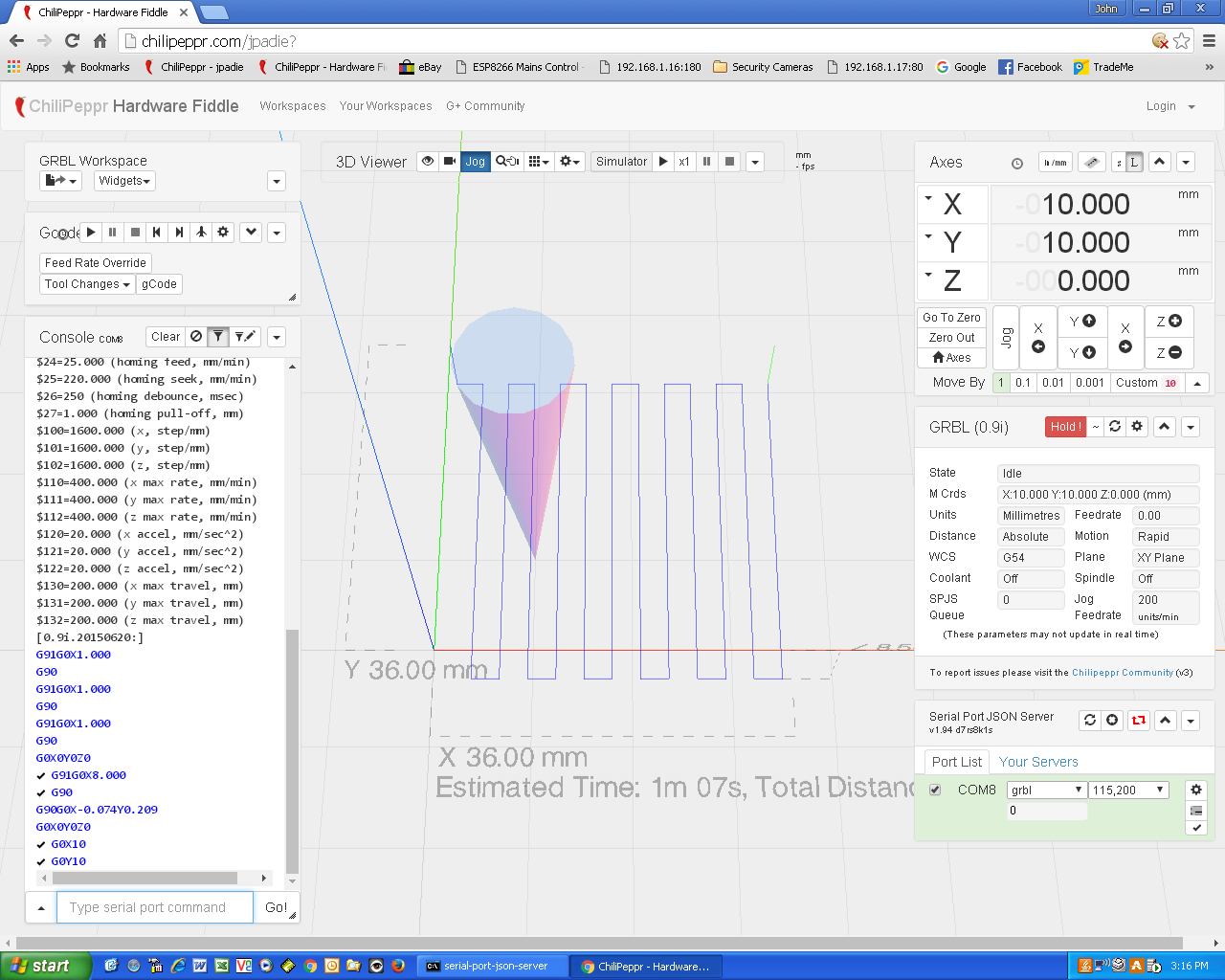1225x980 pixels.
Task: Open the 3D Viewer grid dropdown
Action: (539, 161)
